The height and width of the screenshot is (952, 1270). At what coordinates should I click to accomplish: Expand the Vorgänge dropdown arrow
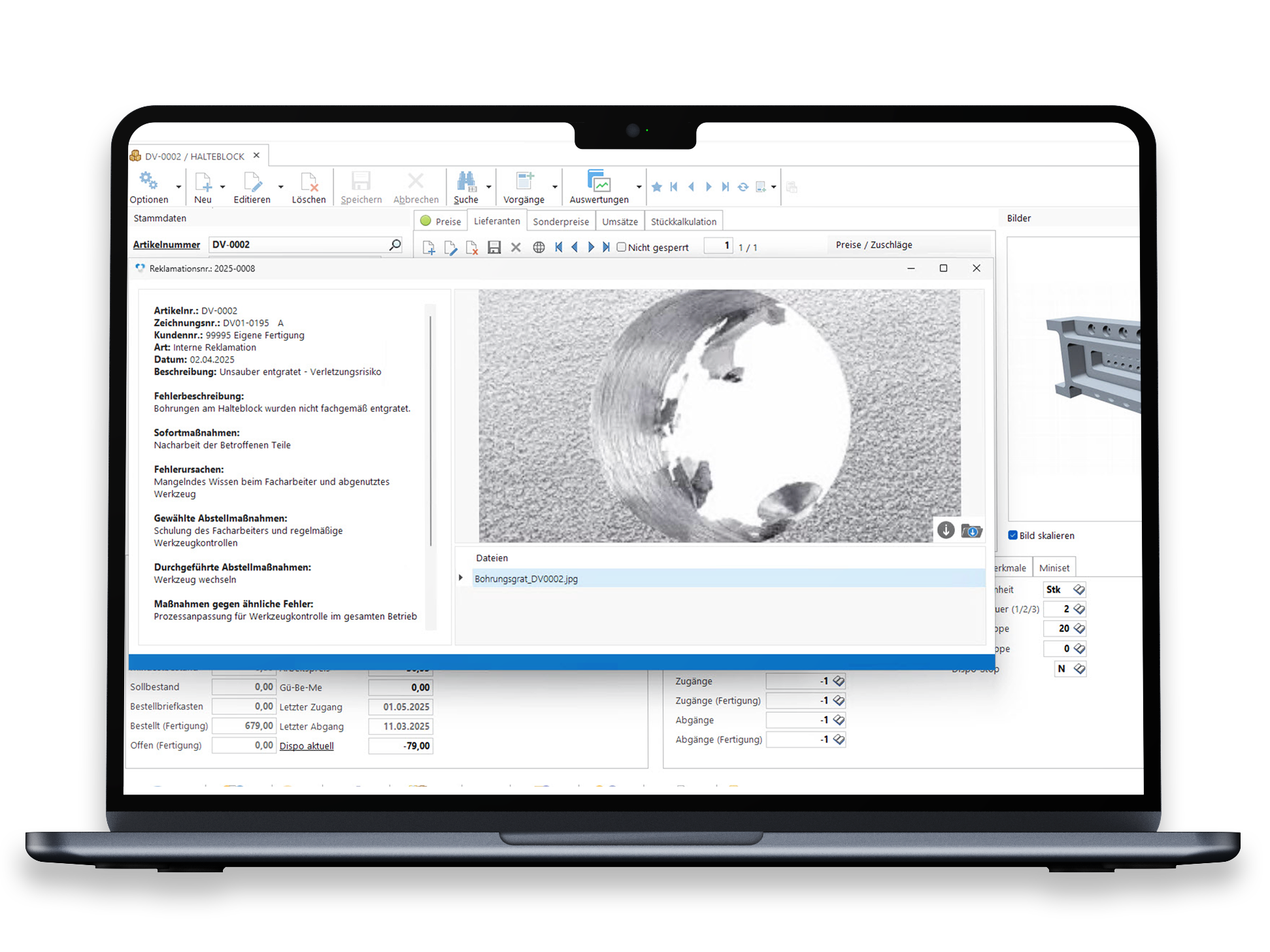coord(555,187)
